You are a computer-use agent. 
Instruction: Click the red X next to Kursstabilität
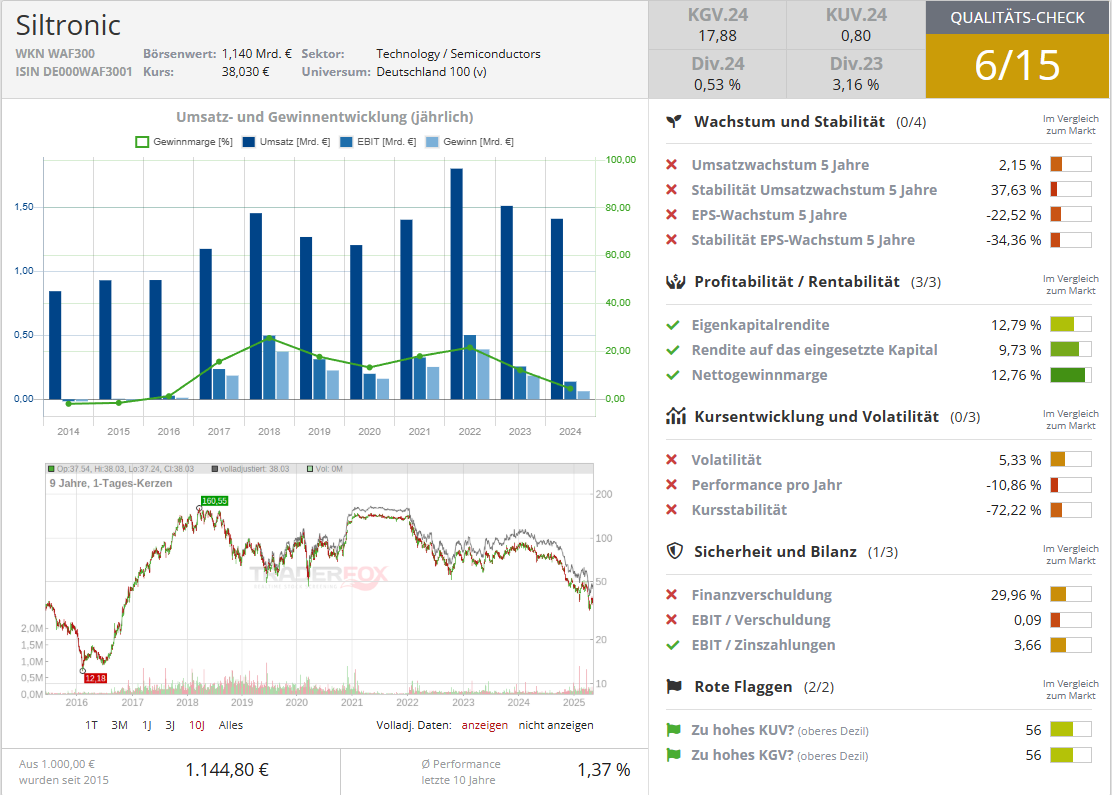point(672,510)
